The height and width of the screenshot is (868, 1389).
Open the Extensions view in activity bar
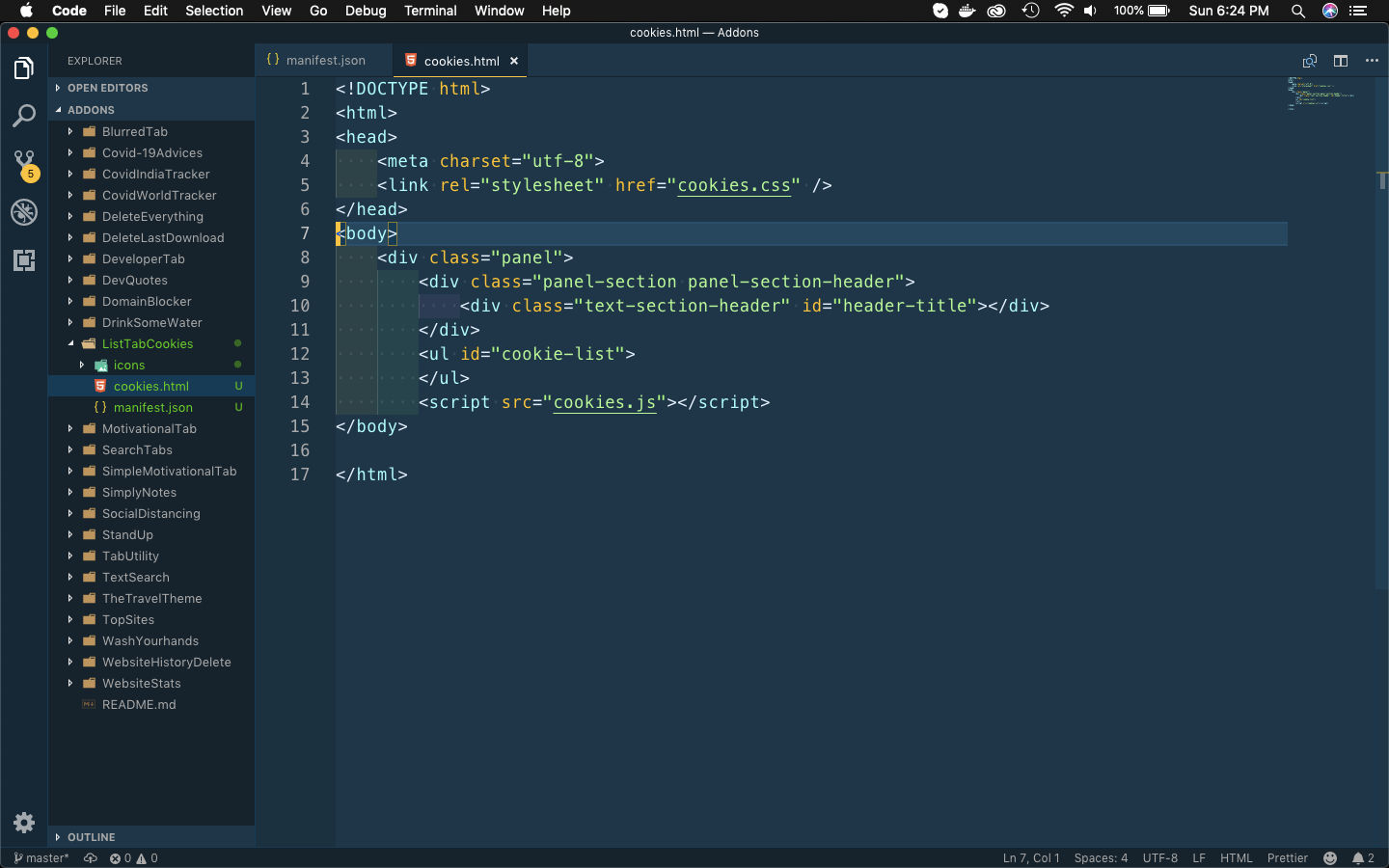coord(24,260)
